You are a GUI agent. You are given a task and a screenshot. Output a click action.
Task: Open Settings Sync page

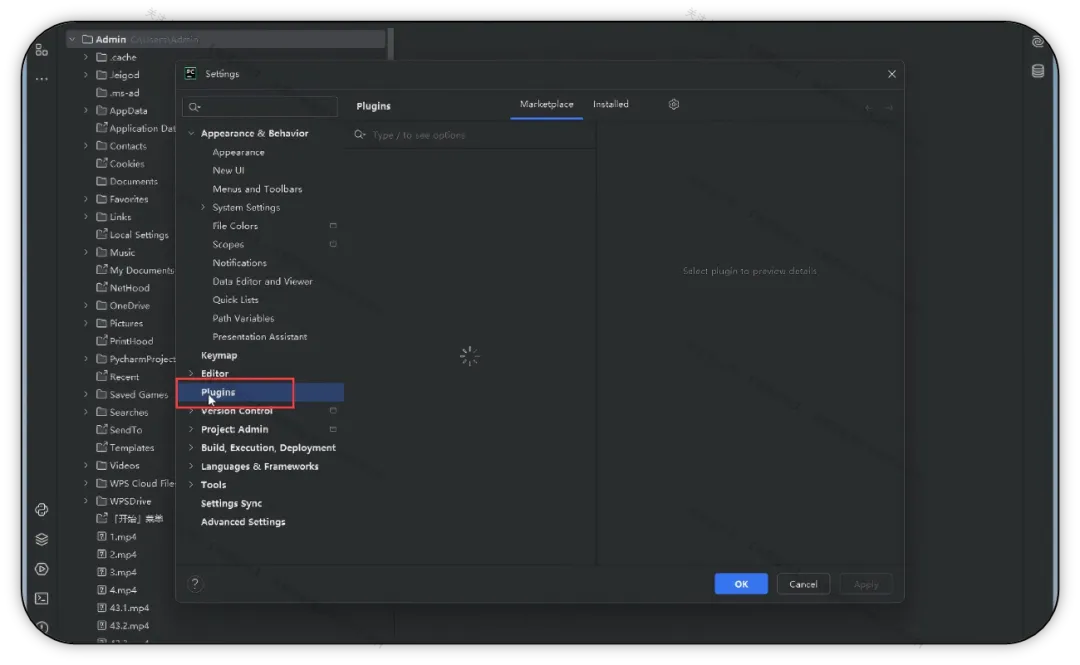[231, 504]
